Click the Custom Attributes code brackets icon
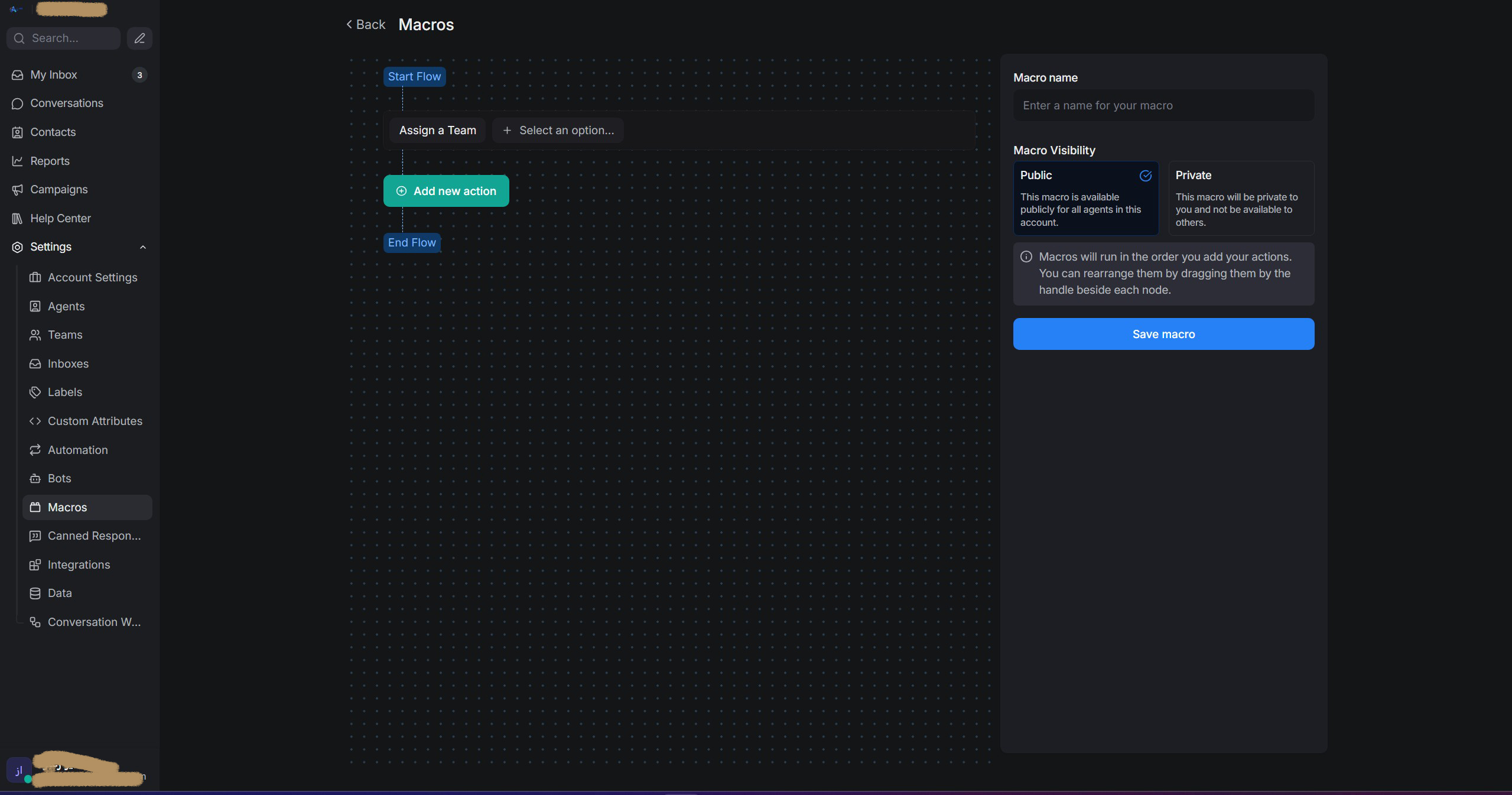Screen dimensions: 1512x795 point(35,421)
